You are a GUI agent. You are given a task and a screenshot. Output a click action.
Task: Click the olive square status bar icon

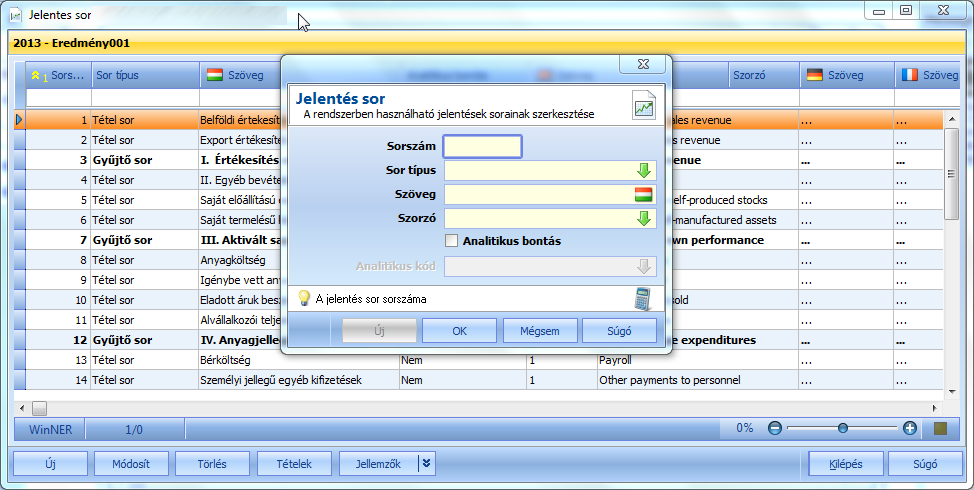(940, 429)
